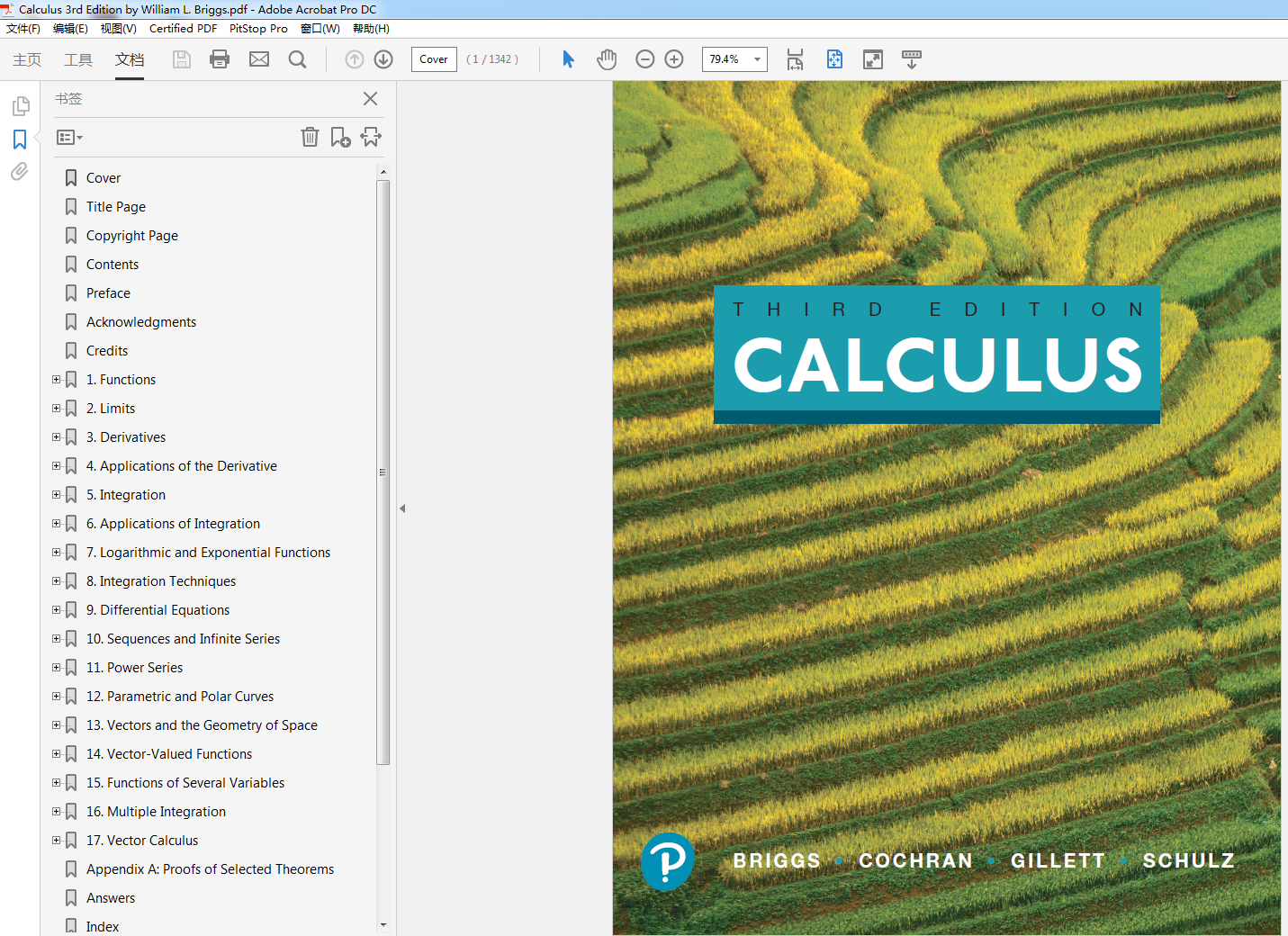The image size is (1288, 936).
Task: Expand 17. Vector Calculus bookmark
Action: point(57,841)
